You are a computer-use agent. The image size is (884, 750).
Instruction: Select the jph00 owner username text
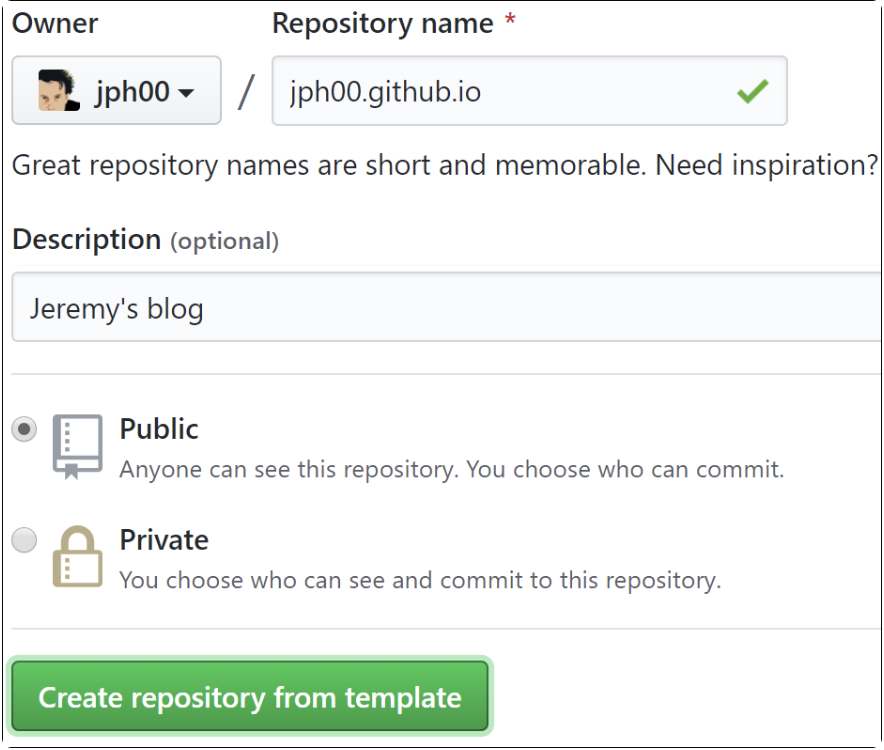132,92
